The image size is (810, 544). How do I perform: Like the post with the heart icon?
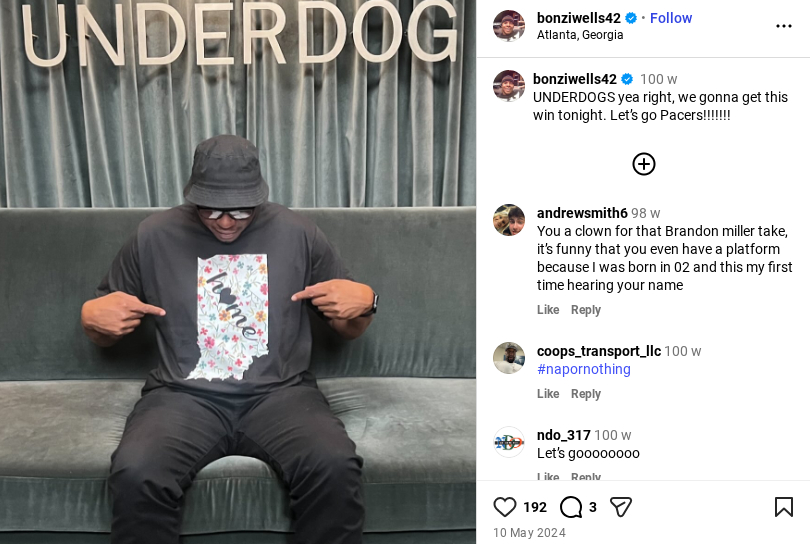point(505,507)
